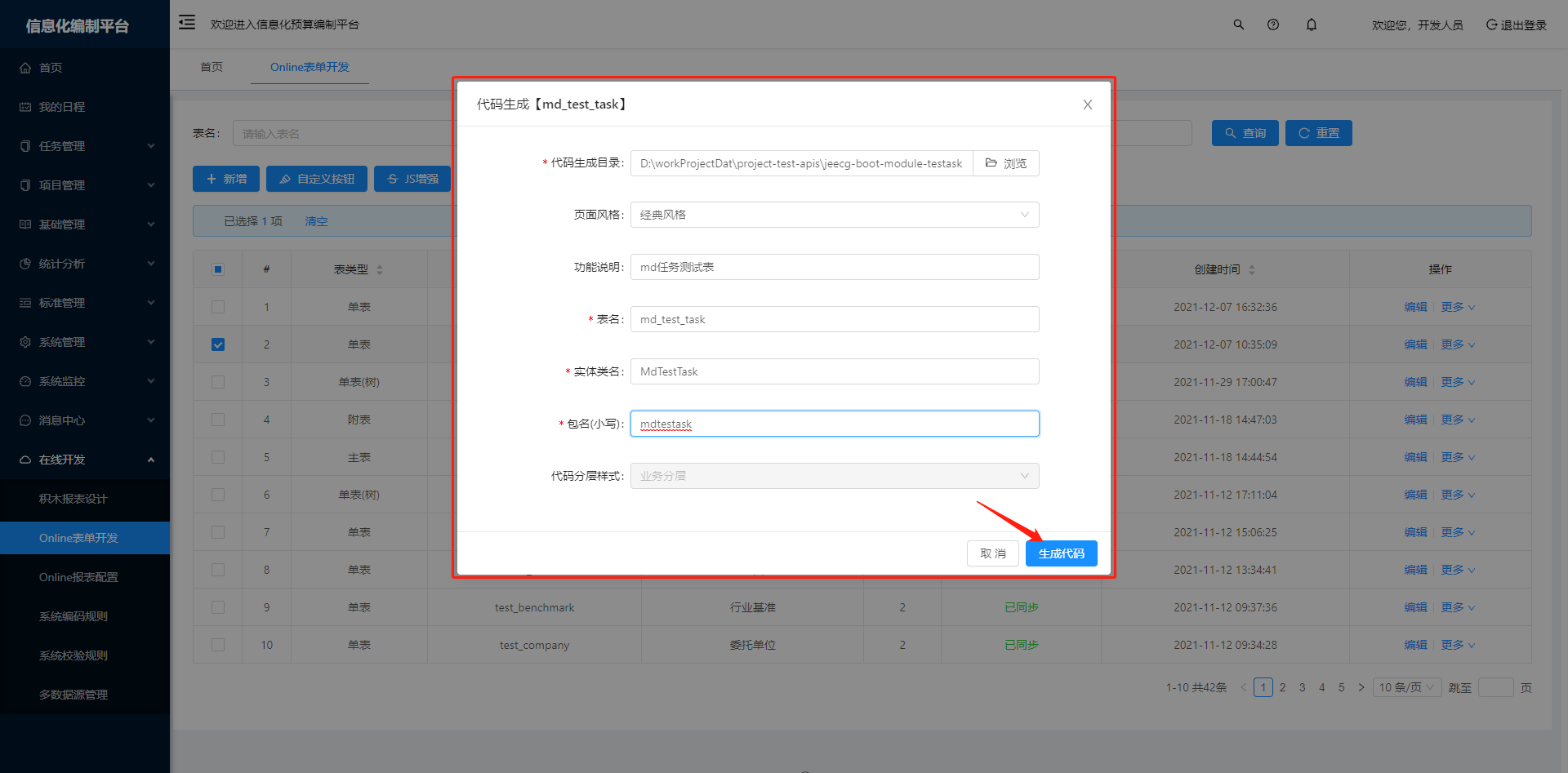
Task: Open the help question mark icon
Action: point(1273,24)
